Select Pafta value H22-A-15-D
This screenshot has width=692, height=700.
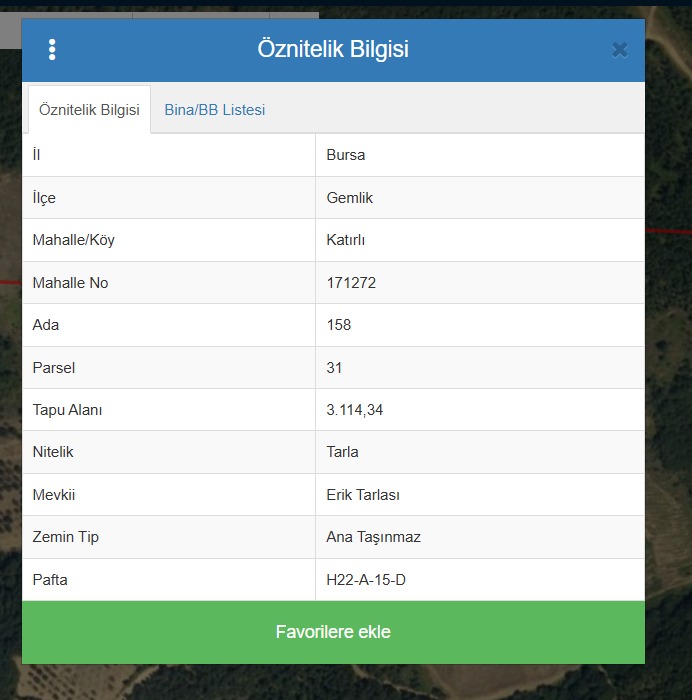click(366, 580)
